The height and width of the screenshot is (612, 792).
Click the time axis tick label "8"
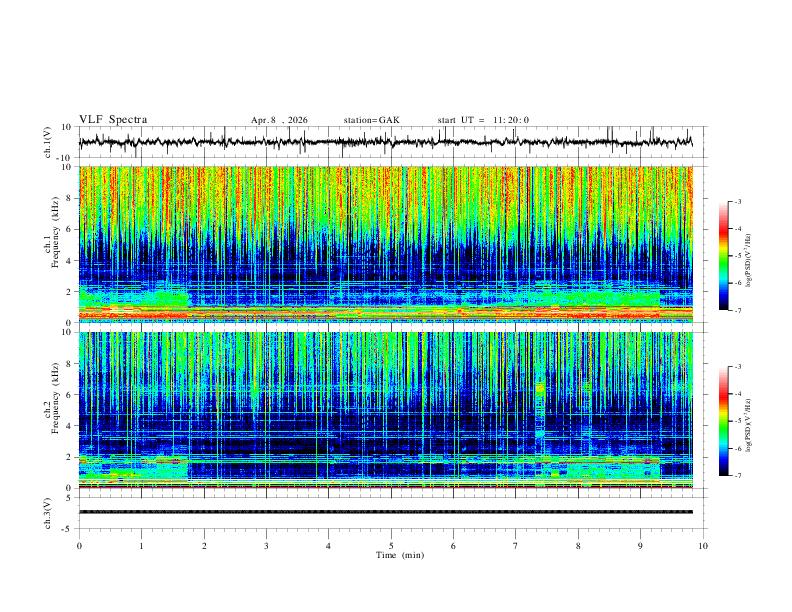(578, 546)
